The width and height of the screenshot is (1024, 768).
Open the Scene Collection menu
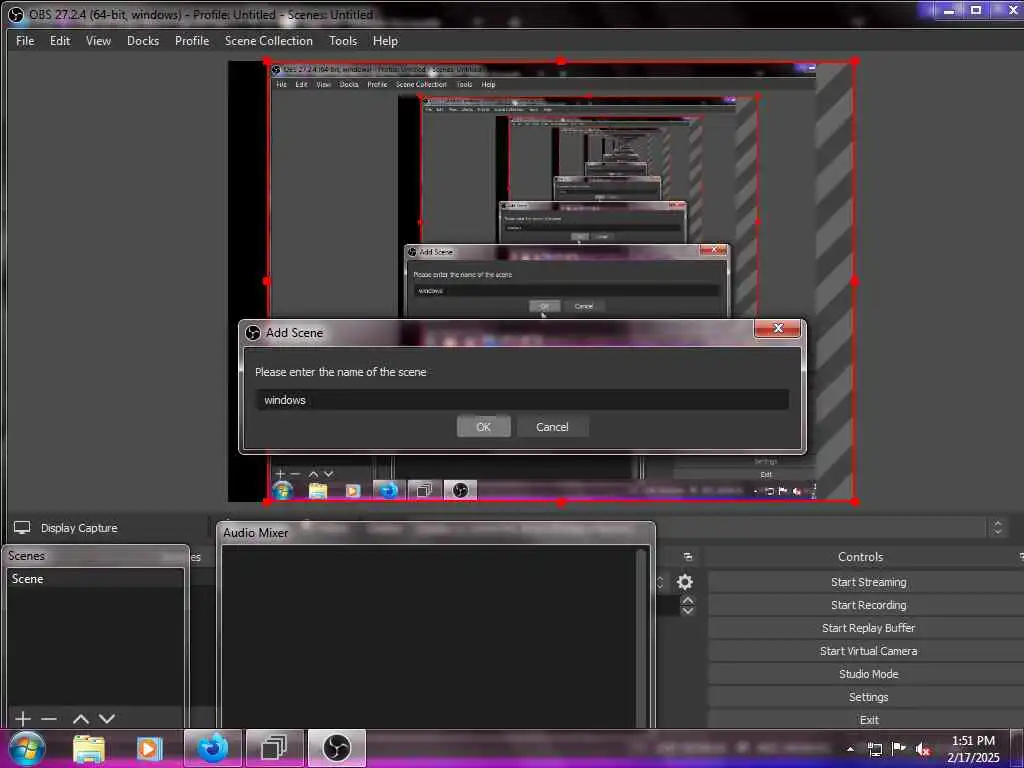tap(268, 40)
